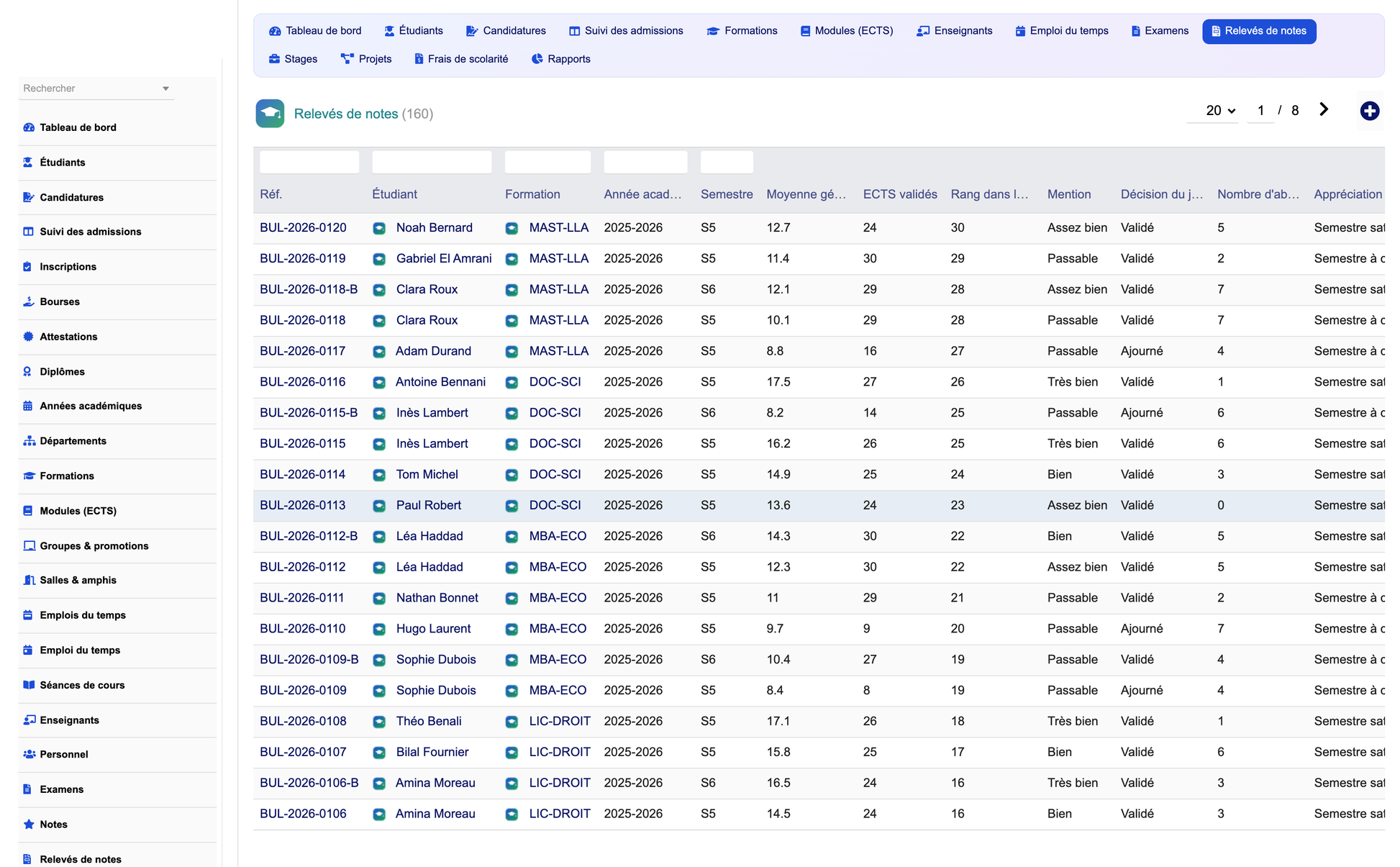Screen dimensions: 1400x867
Task: Open student Antoine Bennani
Action: (440, 382)
